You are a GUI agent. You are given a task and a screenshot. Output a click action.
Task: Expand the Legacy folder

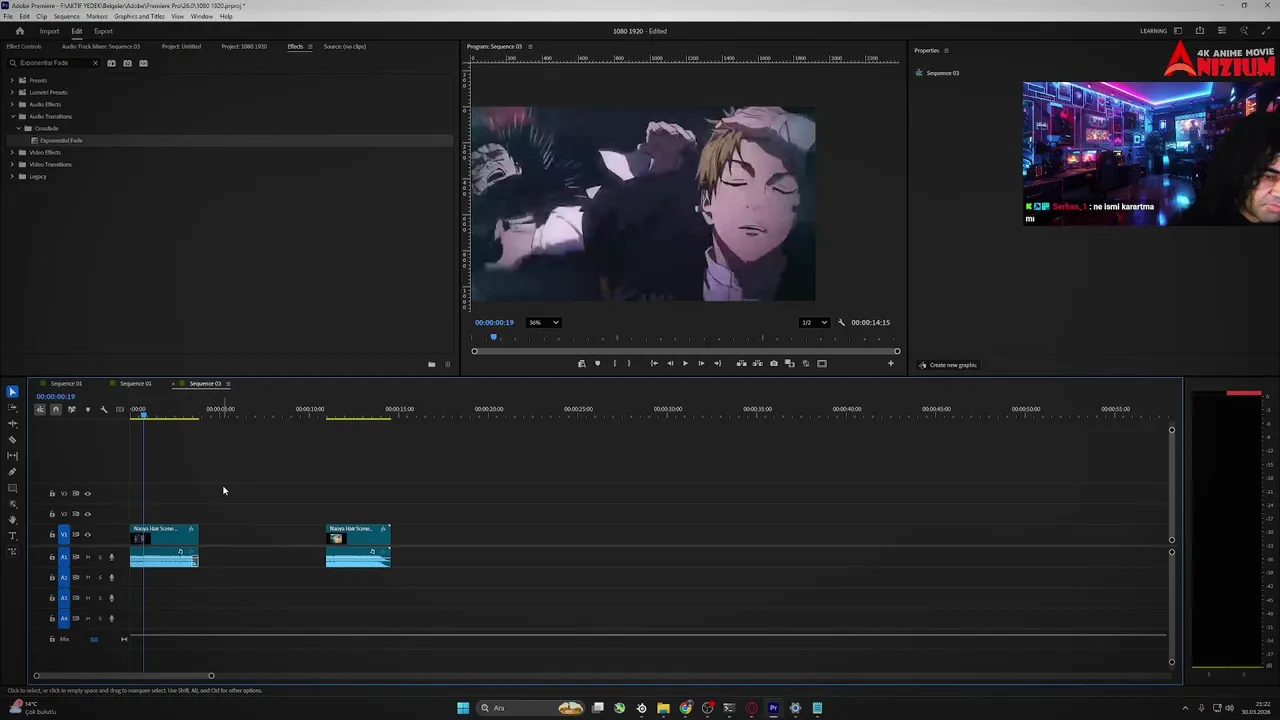point(11,176)
